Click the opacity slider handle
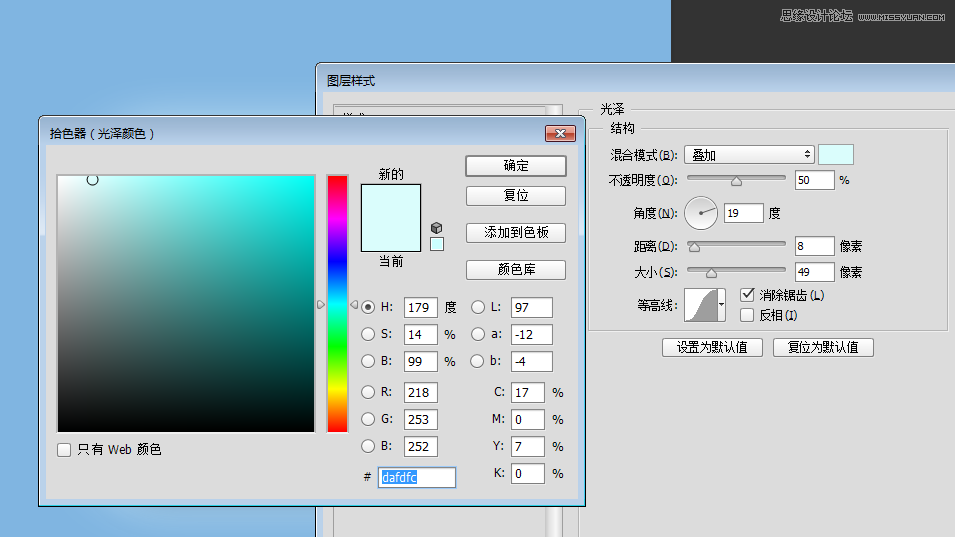955x537 pixels. (737, 182)
